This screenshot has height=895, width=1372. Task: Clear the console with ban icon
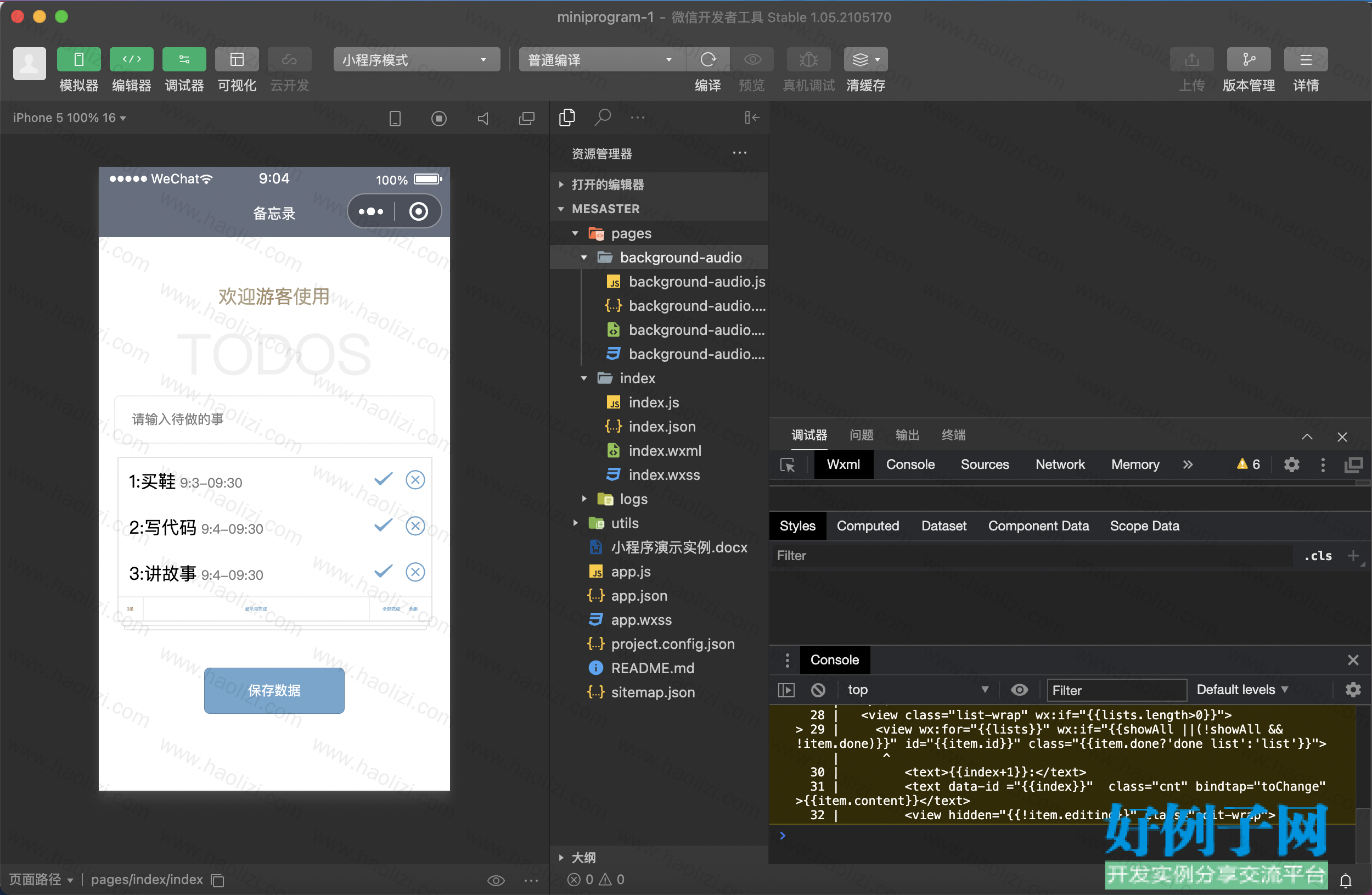(818, 690)
